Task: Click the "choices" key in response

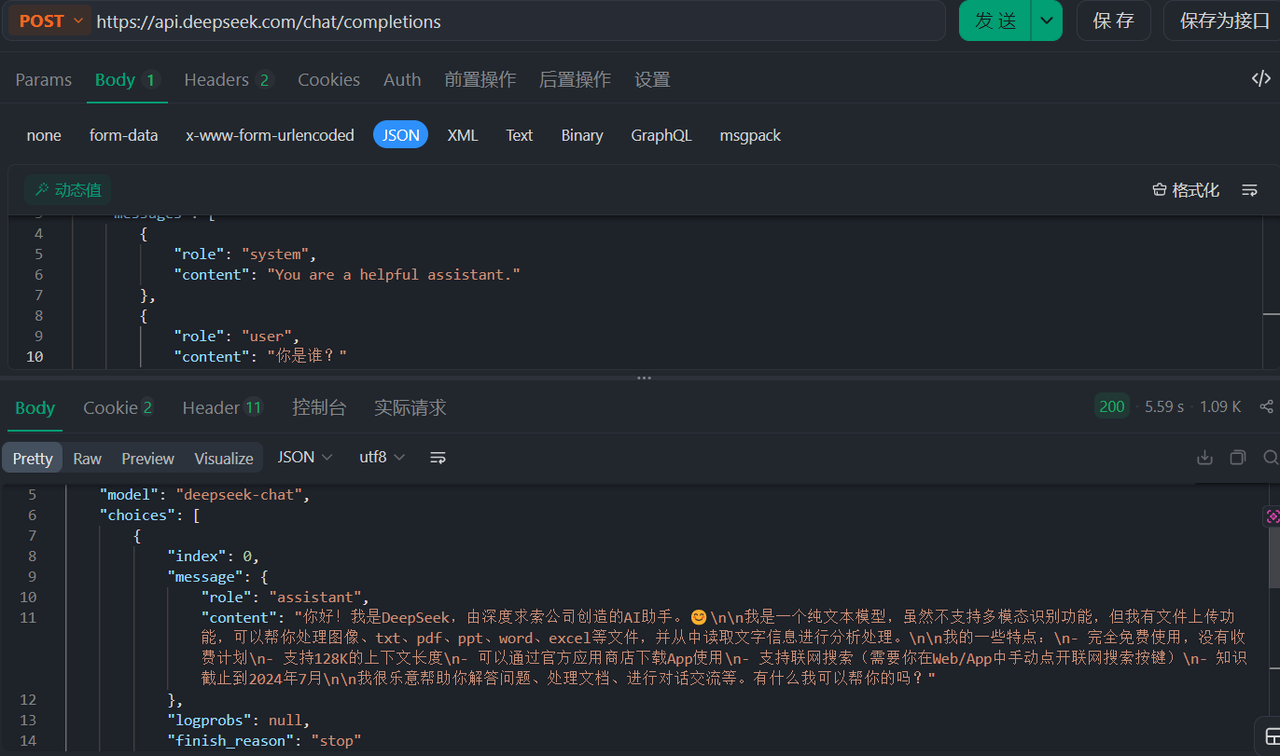Action: (x=137, y=515)
